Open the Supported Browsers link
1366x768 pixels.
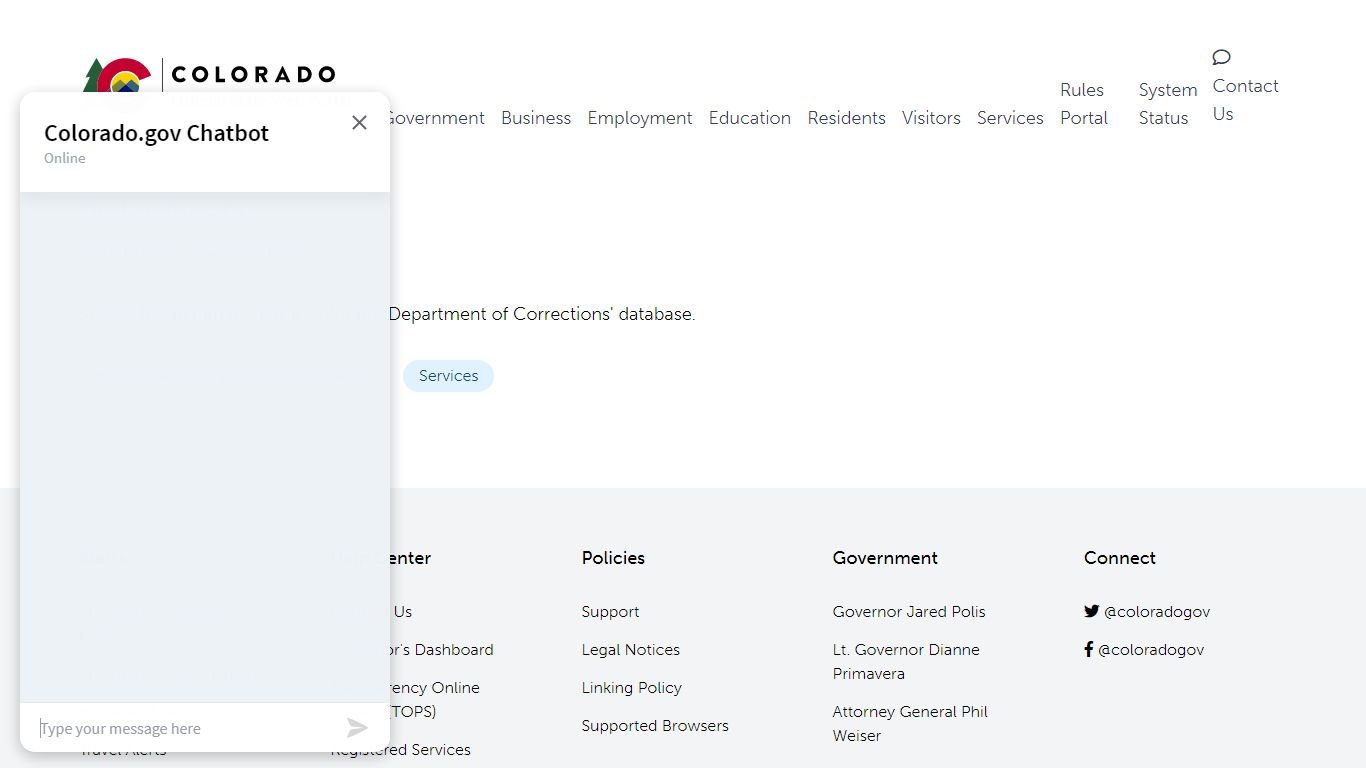click(x=655, y=726)
